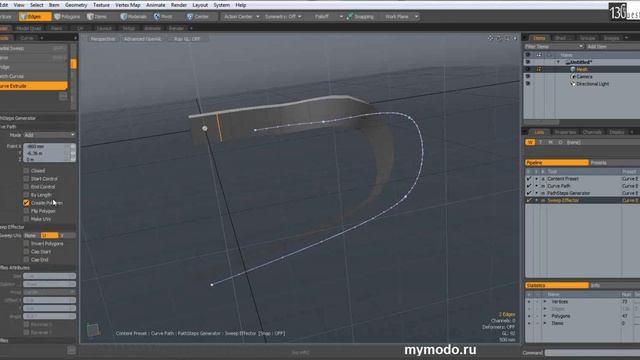Open the System menu
The image size is (640, 360).
click(x=222, y=5)
